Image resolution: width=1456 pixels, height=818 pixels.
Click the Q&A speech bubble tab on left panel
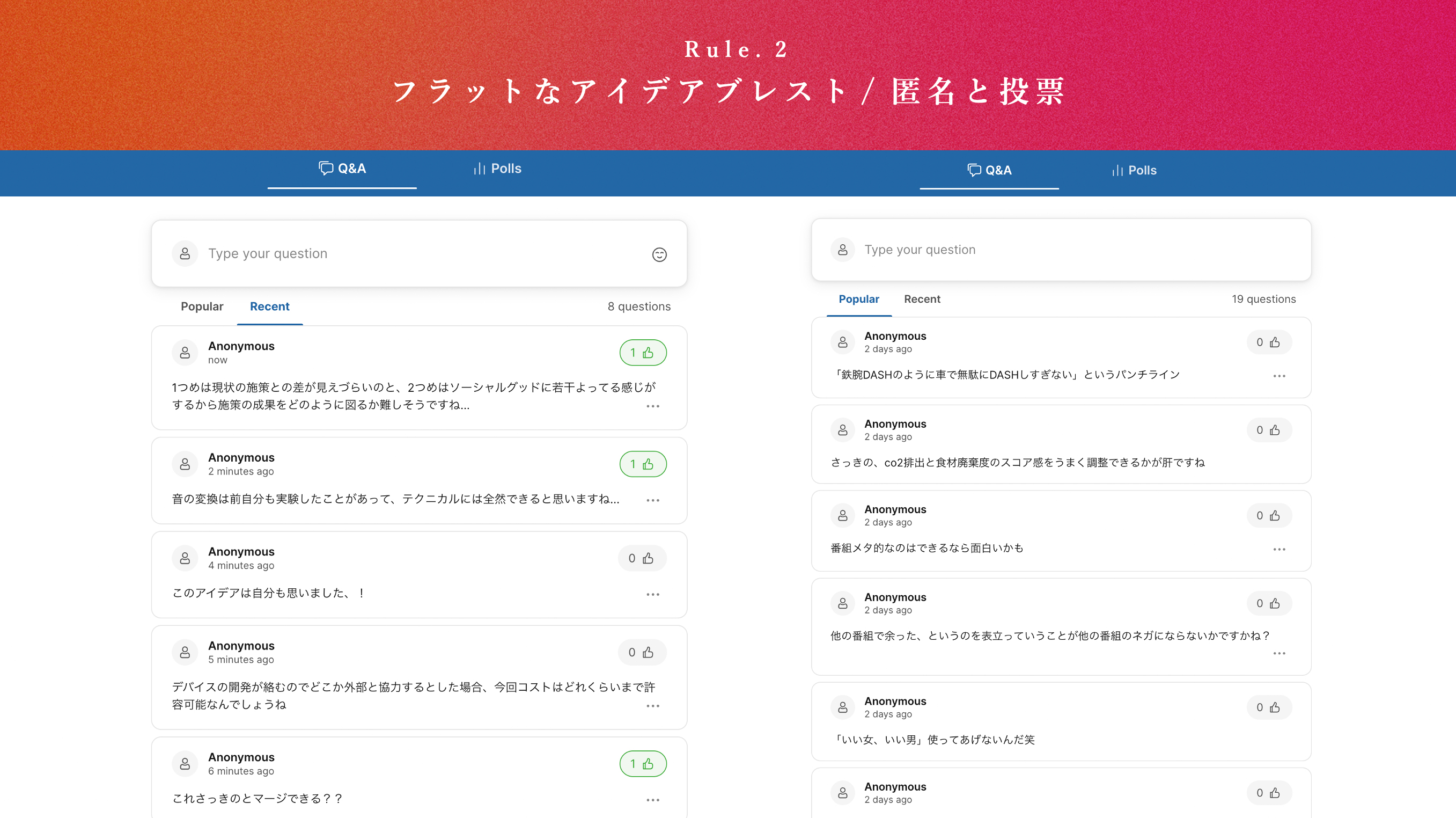pyautogui.click(x=342, y=169)
